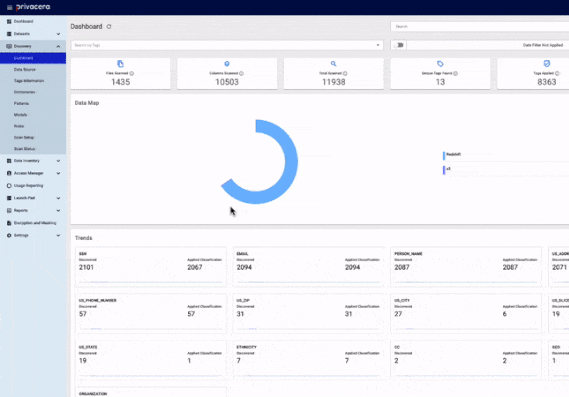
Task: Click the Tags Applied shield icon
Action: (547, 64)
